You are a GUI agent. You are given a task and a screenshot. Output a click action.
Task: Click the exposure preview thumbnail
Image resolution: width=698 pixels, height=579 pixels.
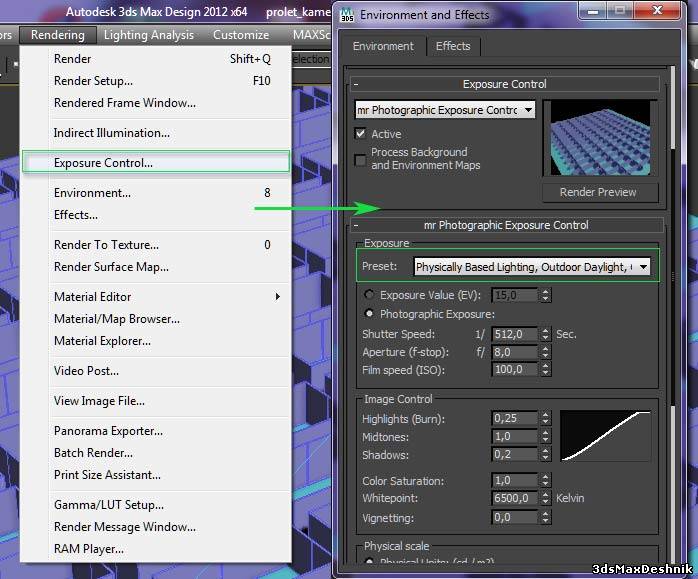[x=600, y=138]
